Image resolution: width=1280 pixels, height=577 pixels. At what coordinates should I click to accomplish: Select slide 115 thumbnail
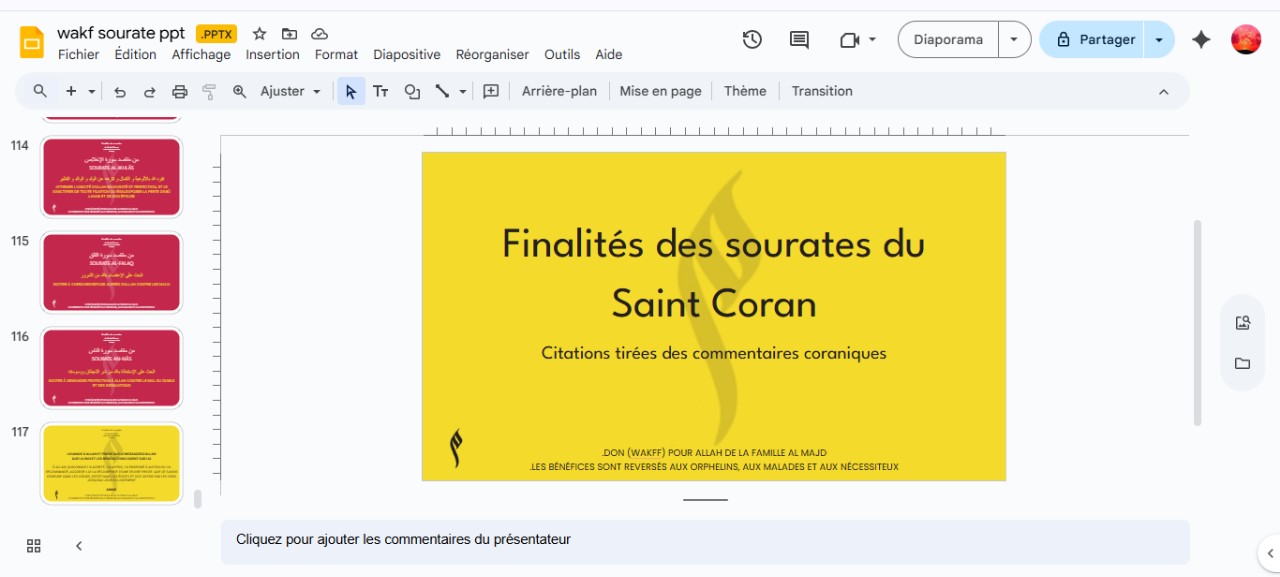111,272
